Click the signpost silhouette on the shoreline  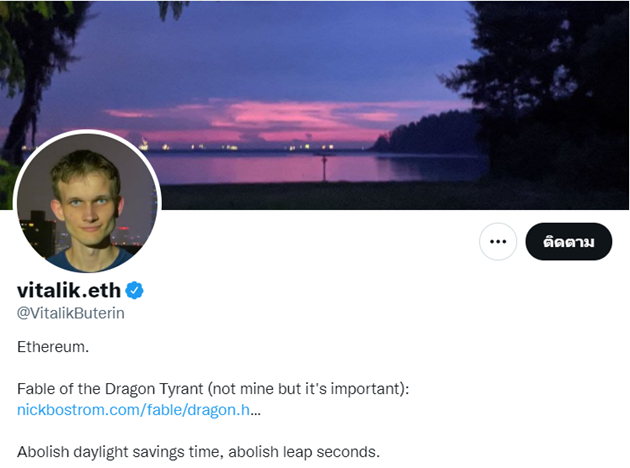click(323, 166)
